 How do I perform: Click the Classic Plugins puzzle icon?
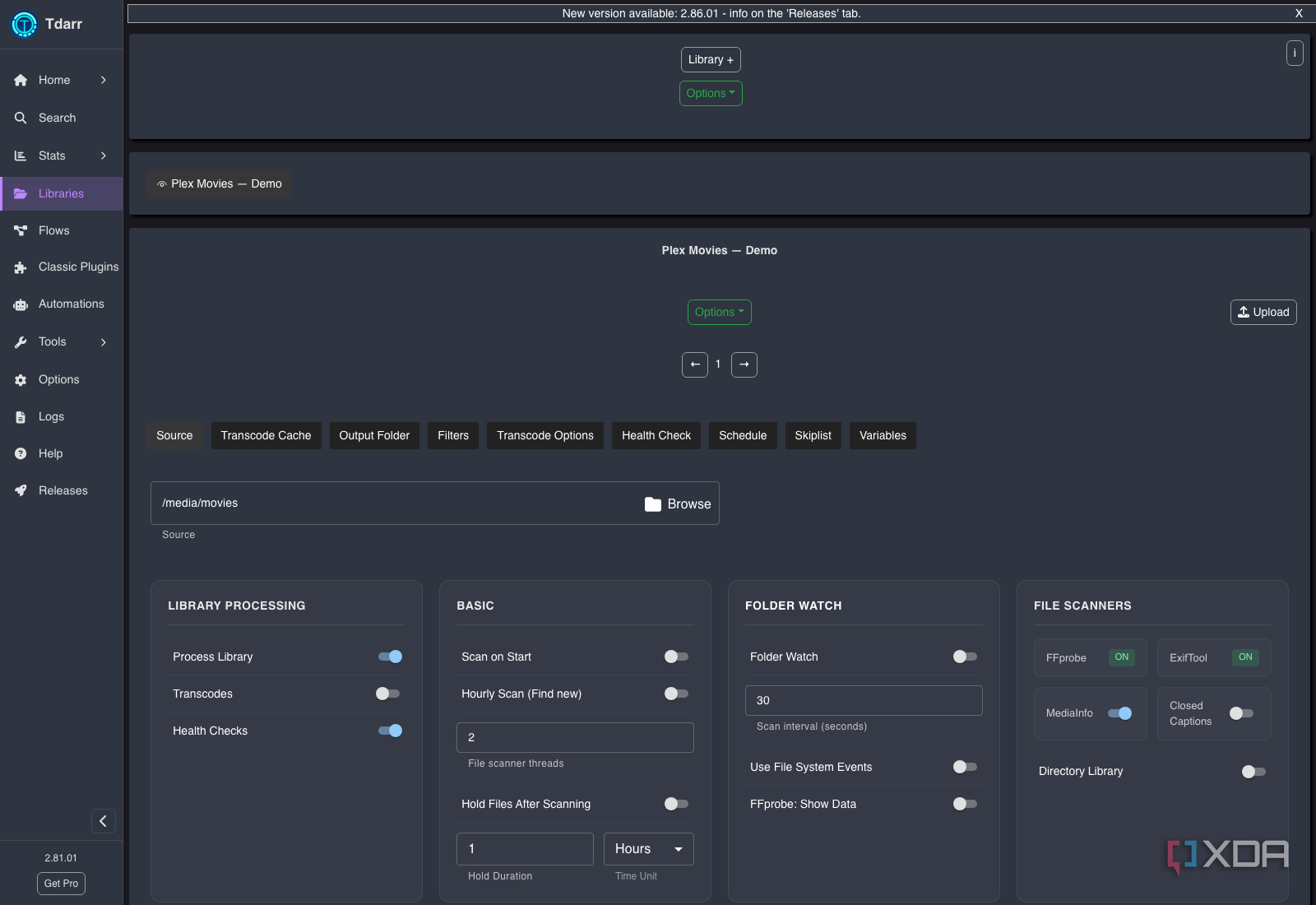[21, 267]
